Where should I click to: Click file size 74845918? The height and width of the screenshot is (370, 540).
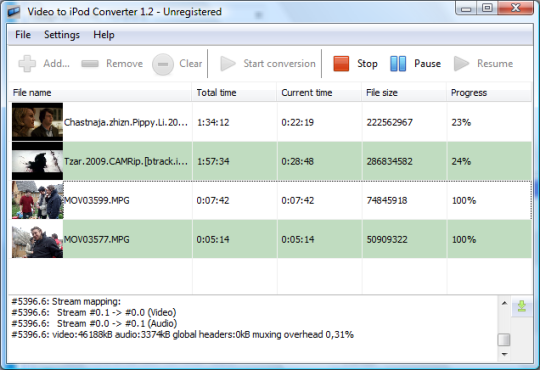387,201
